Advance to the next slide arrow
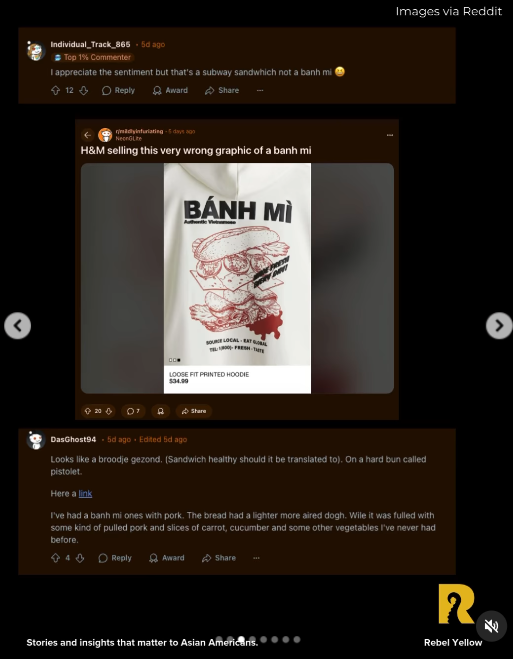 tap(499, 325)
